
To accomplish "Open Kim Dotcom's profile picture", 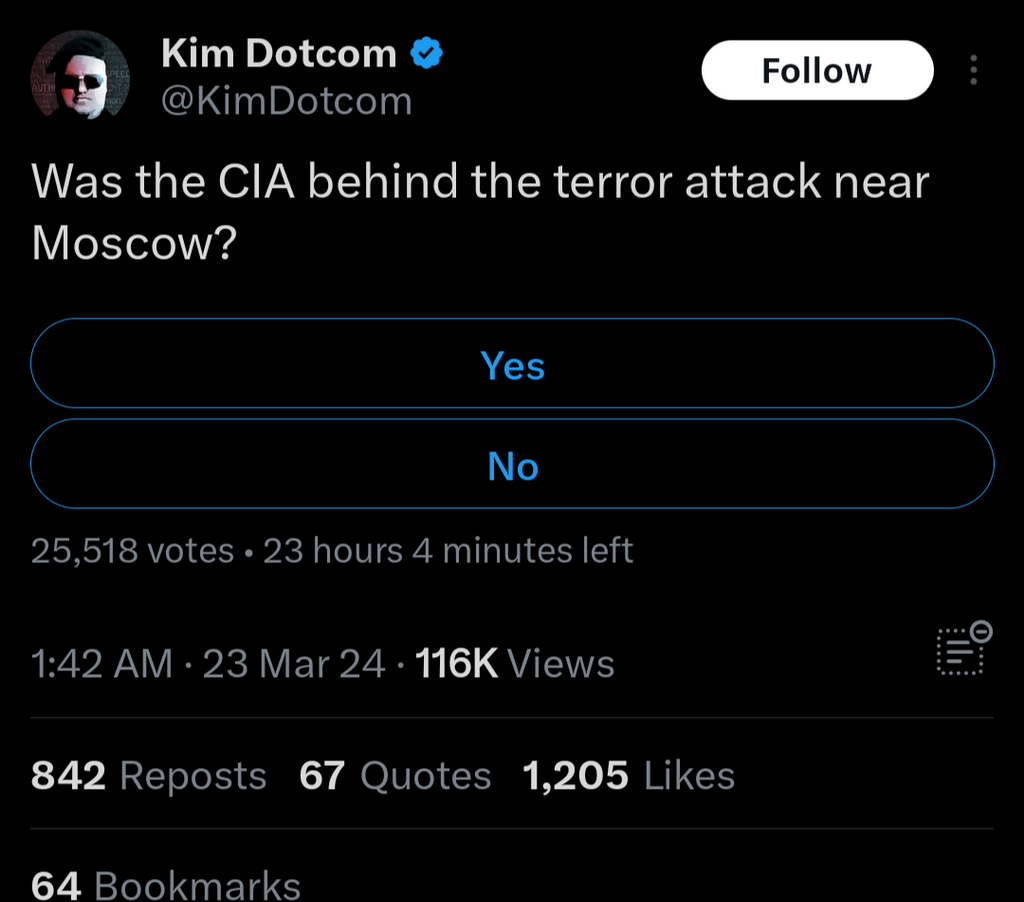I will [x=81, y=76].
